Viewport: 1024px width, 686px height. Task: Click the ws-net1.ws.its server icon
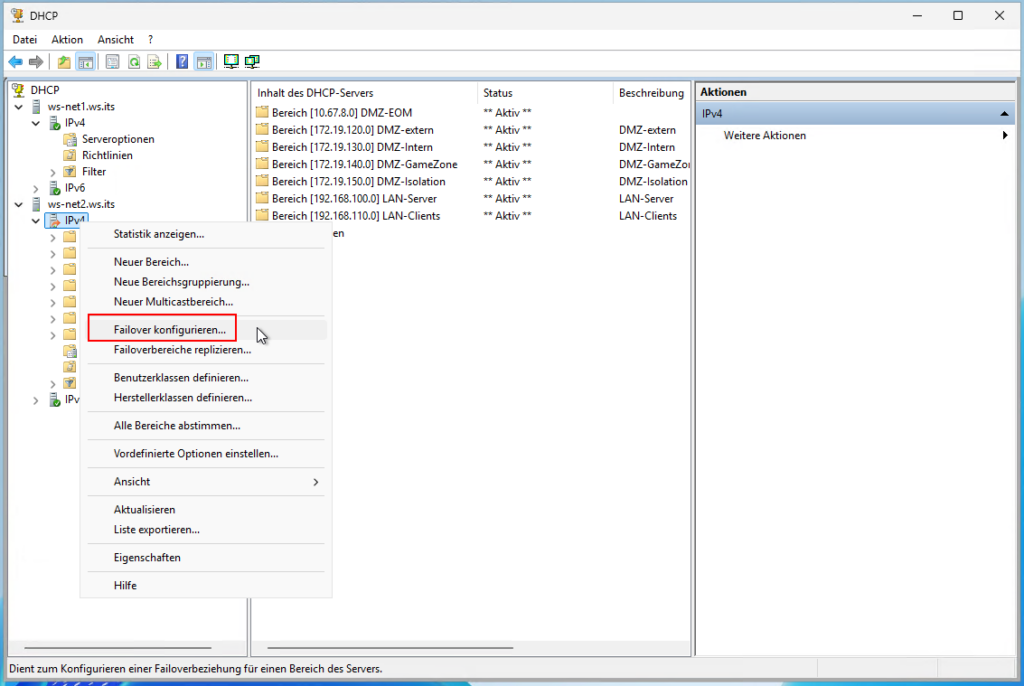point(36,106)
